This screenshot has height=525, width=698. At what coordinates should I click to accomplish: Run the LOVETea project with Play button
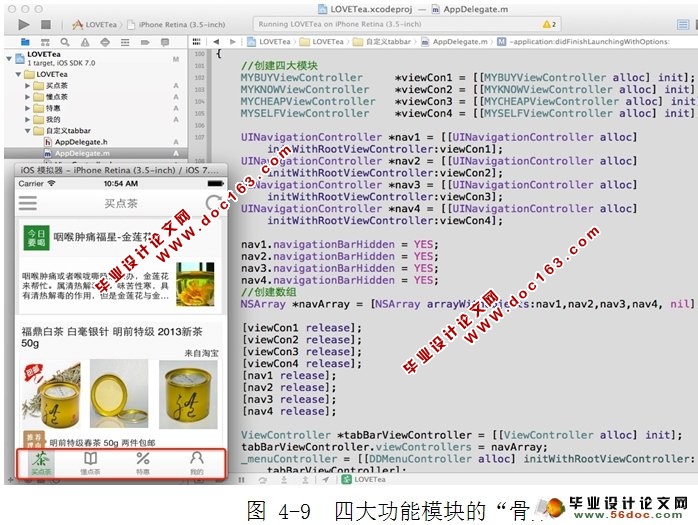point(24,24)
